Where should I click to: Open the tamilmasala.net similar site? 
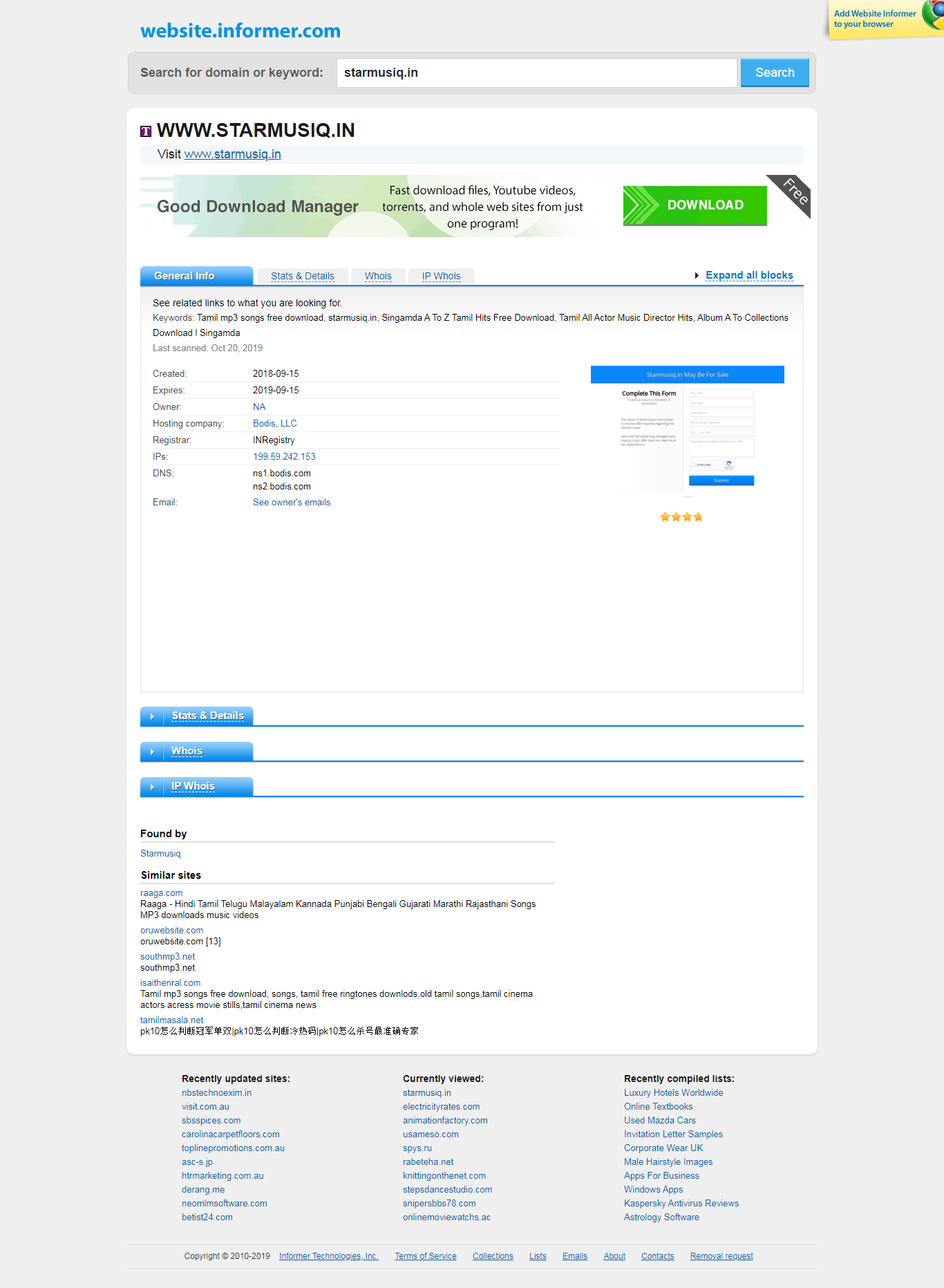pos(171,1020)
